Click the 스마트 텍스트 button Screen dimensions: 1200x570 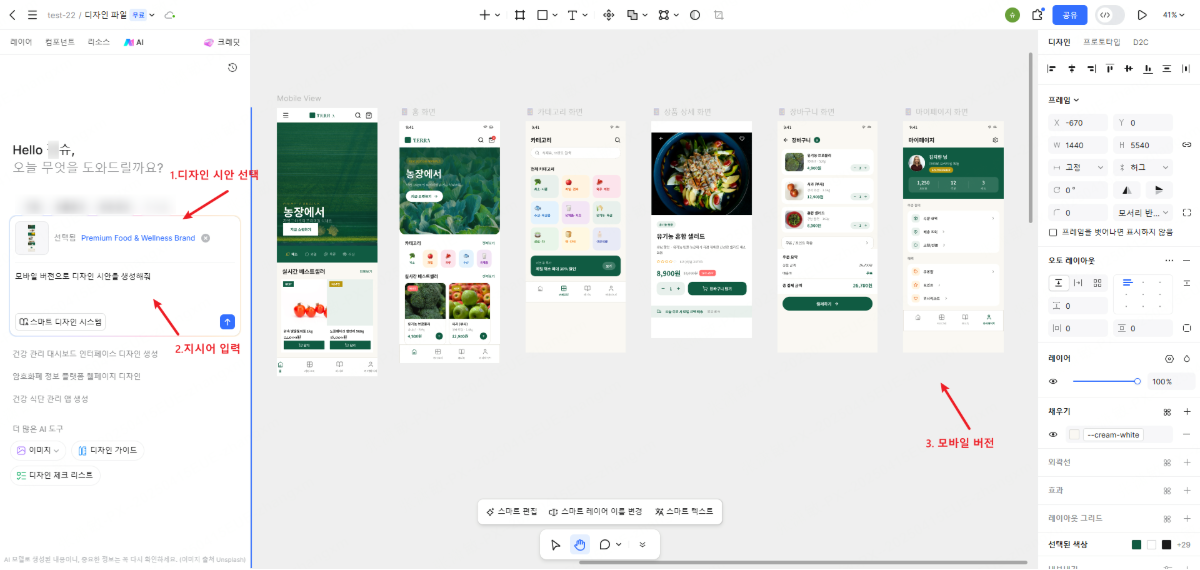685,511
